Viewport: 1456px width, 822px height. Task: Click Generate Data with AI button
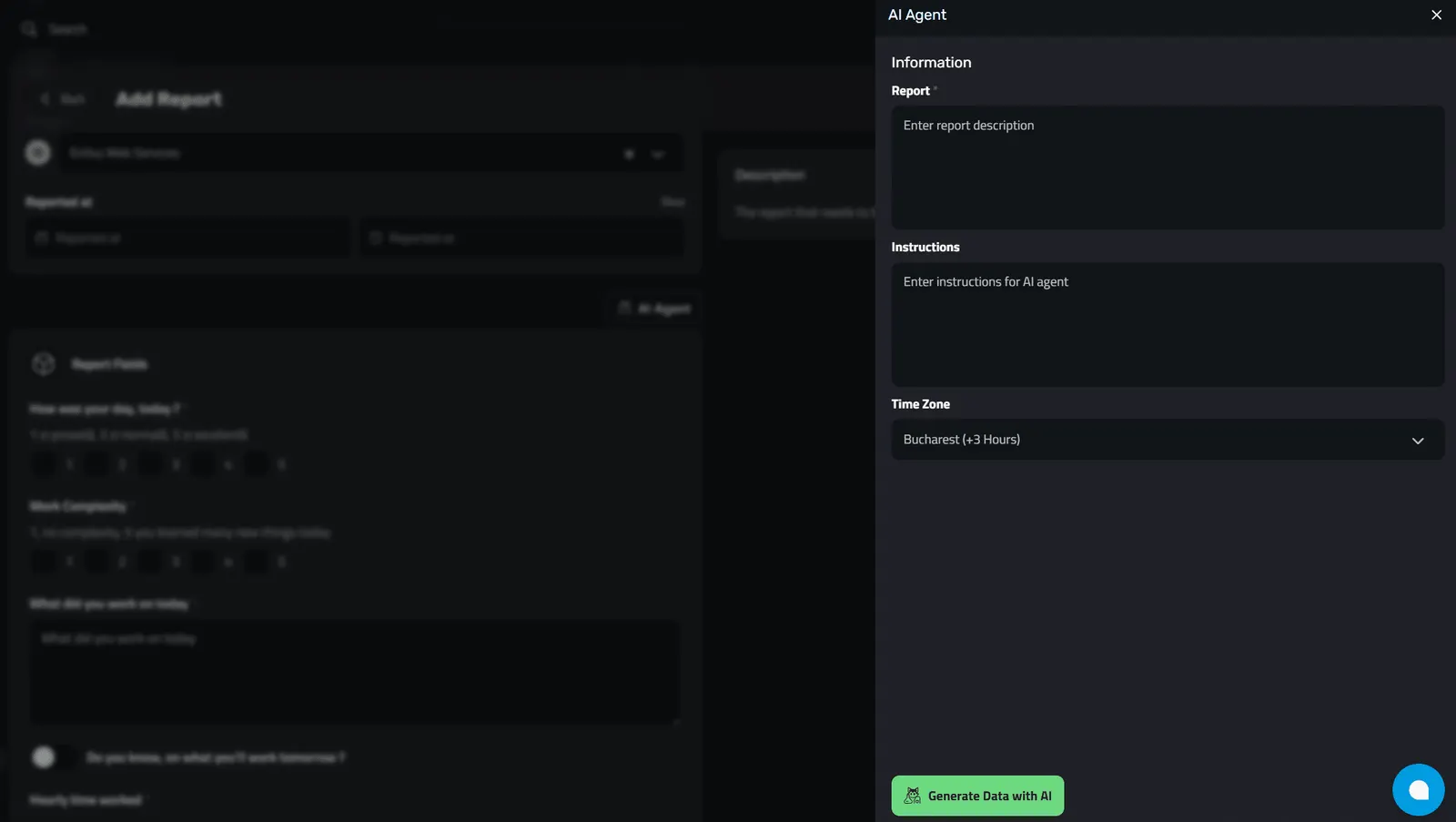[x=977, y=796]
